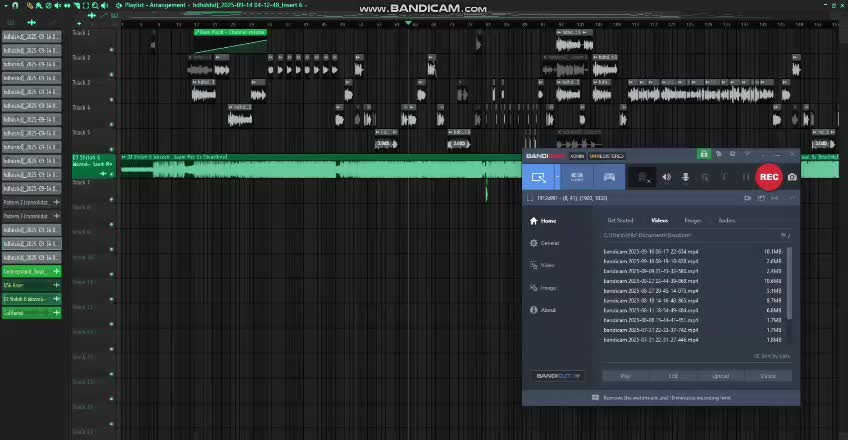Open About section in Bandicam sidebar
The image size is (848, 440).
click(543, 310)
